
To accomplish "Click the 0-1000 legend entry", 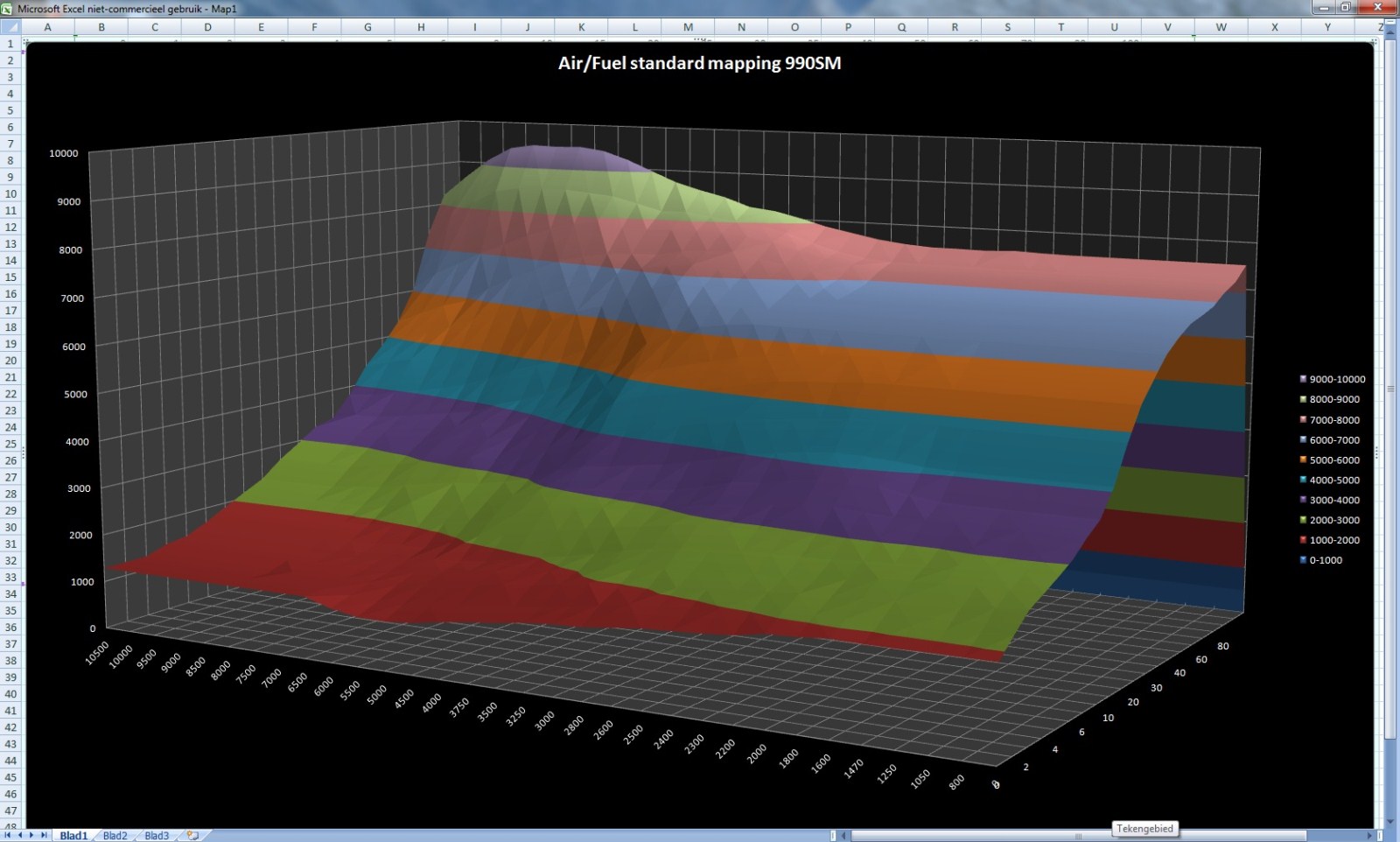I will pos(1325,560).
